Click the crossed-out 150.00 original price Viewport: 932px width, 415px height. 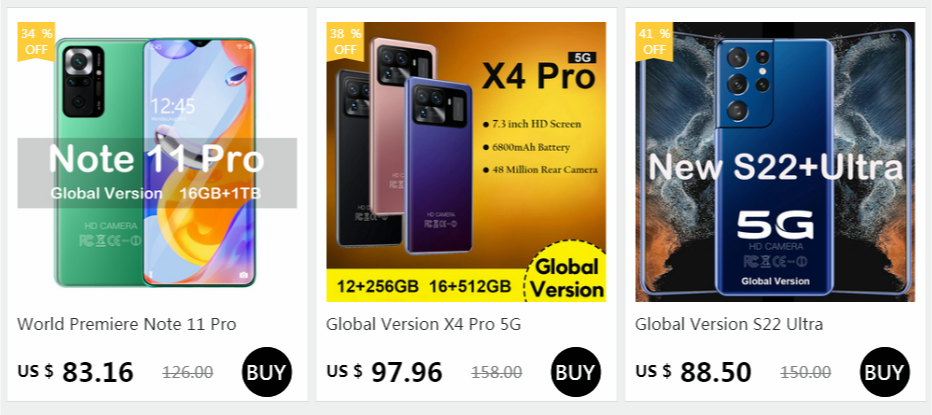pos(806,373)
